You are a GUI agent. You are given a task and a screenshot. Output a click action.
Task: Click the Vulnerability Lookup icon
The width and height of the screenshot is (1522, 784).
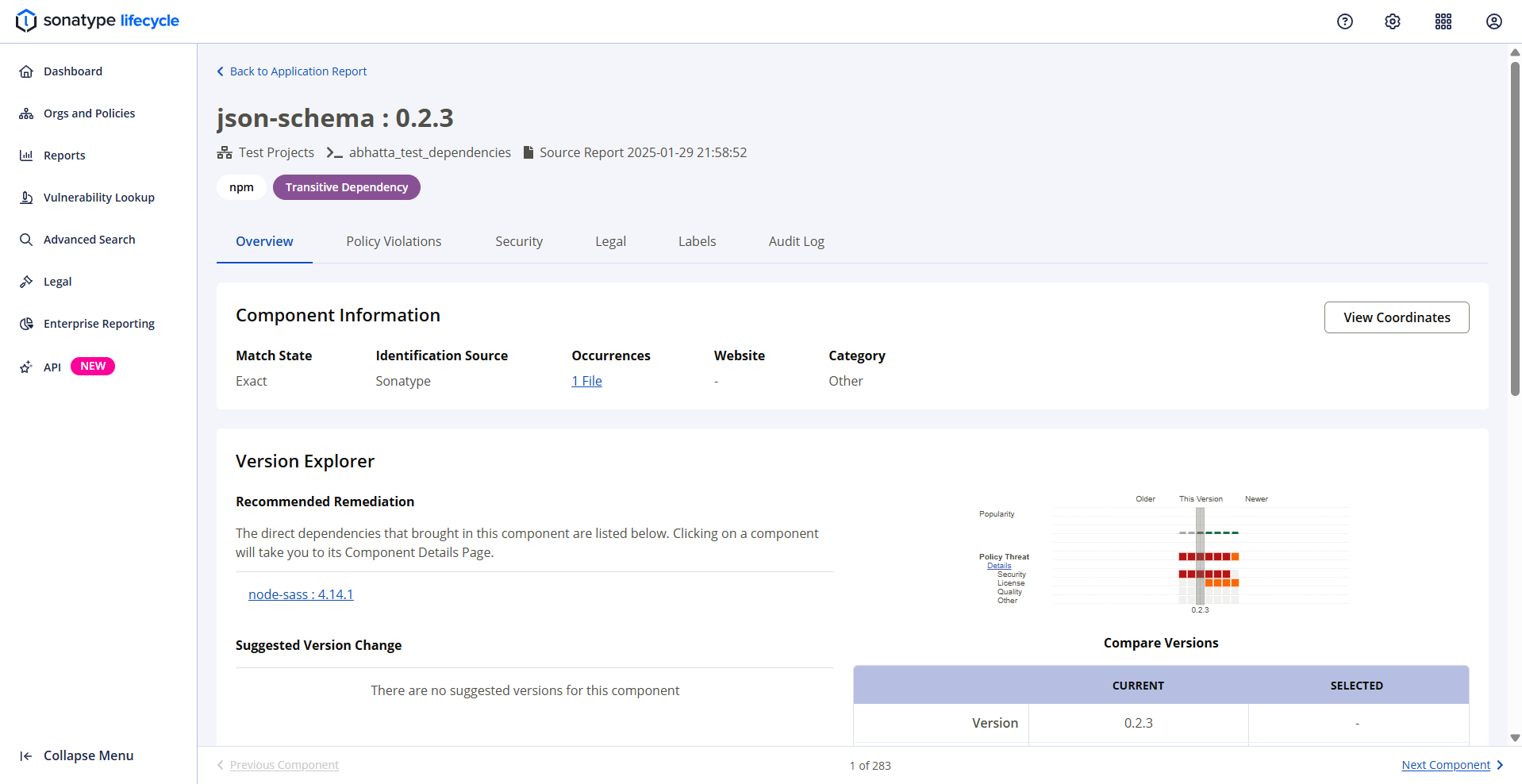pyautogui.click(x=26, y=198)
